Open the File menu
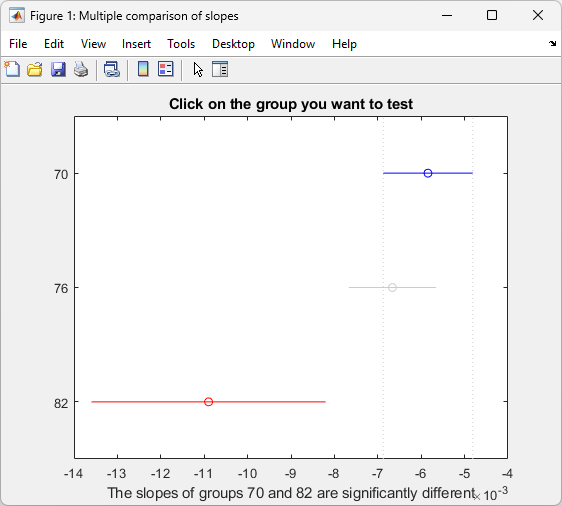This screenshot has width=562, height=506. 18,44
